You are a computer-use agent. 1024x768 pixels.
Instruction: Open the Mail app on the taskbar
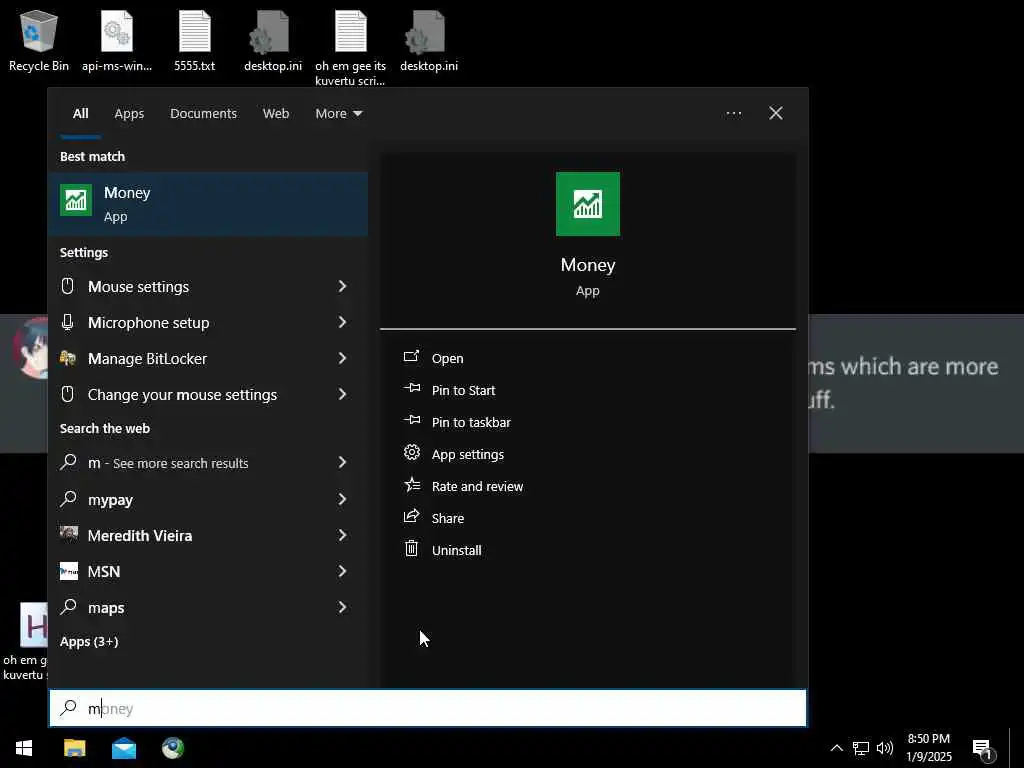[x=123, y=748]
